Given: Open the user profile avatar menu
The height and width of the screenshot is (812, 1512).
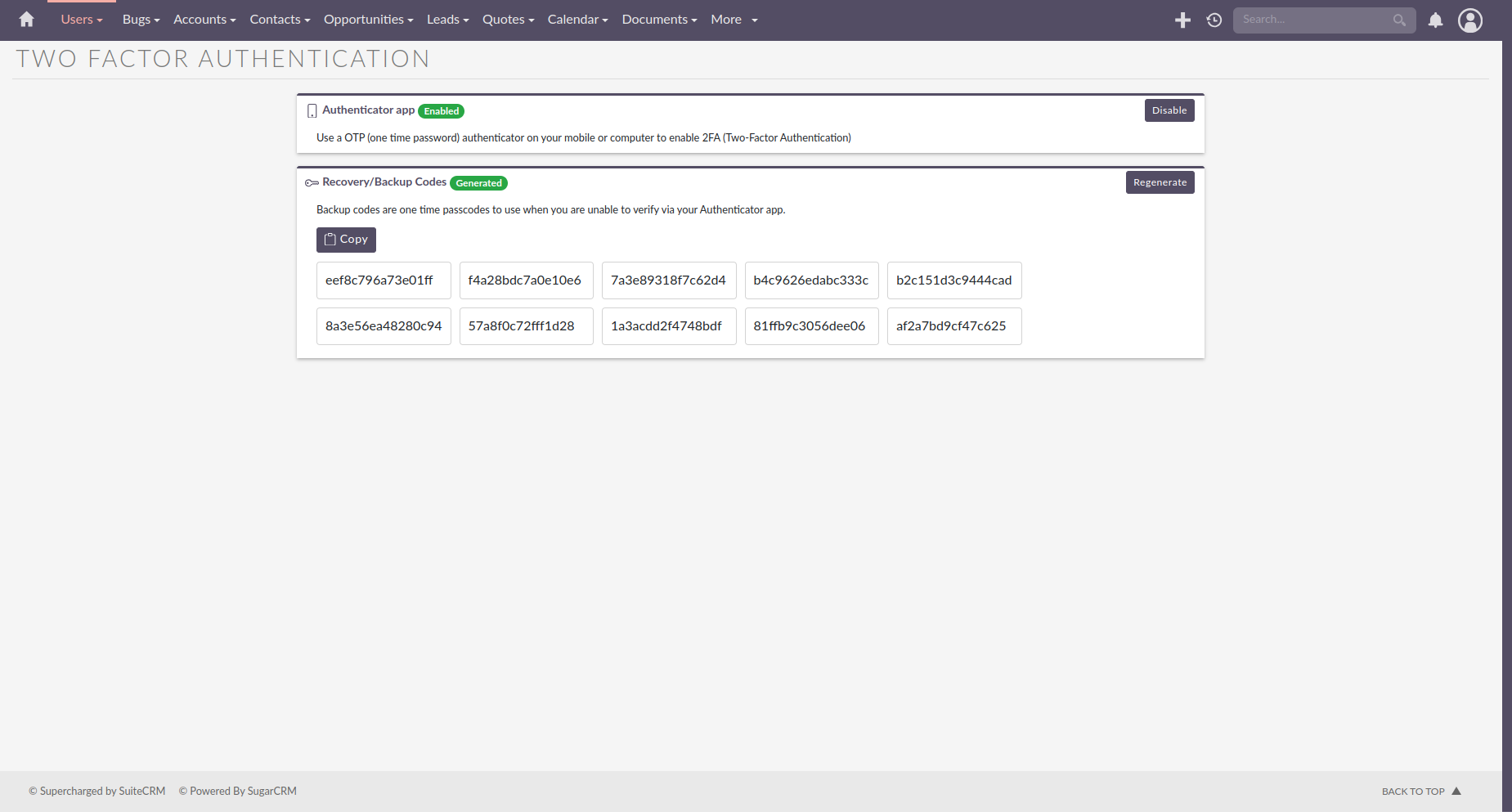Looking at the screenshot, I should tap(1469, 20).
